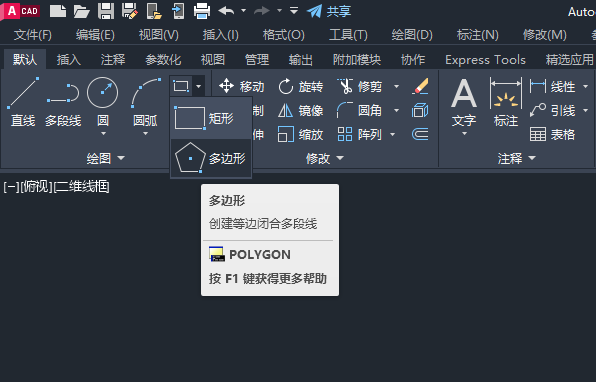The height and width of the screenshot is (382, 596).
Task: Open the 绘图(D) menu
Action: (x=412, y=35)
